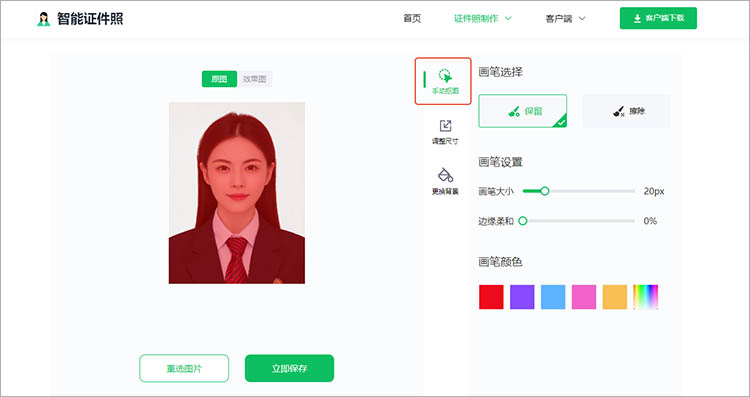750x397 pixels.
Task: Click 立即保存 to save now
Action: [289, 368]
